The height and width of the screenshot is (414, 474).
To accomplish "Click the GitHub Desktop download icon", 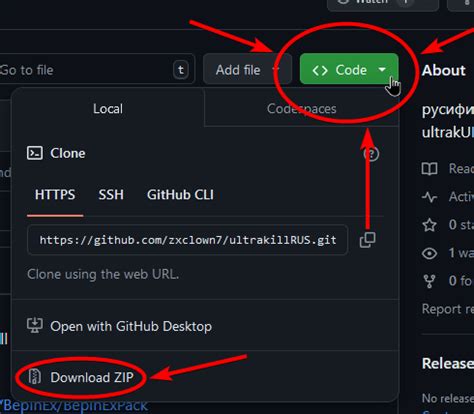I will click(x=35, y=325).
